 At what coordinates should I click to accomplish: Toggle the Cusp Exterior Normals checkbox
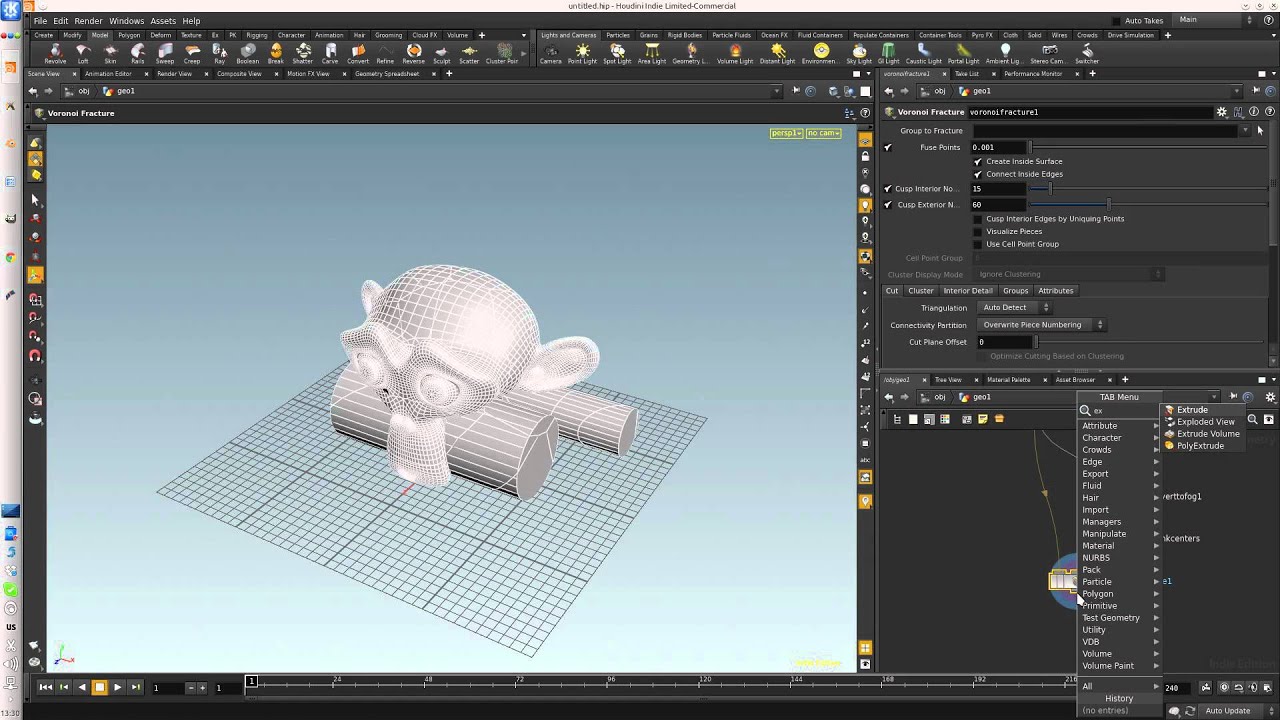point(887,205)
